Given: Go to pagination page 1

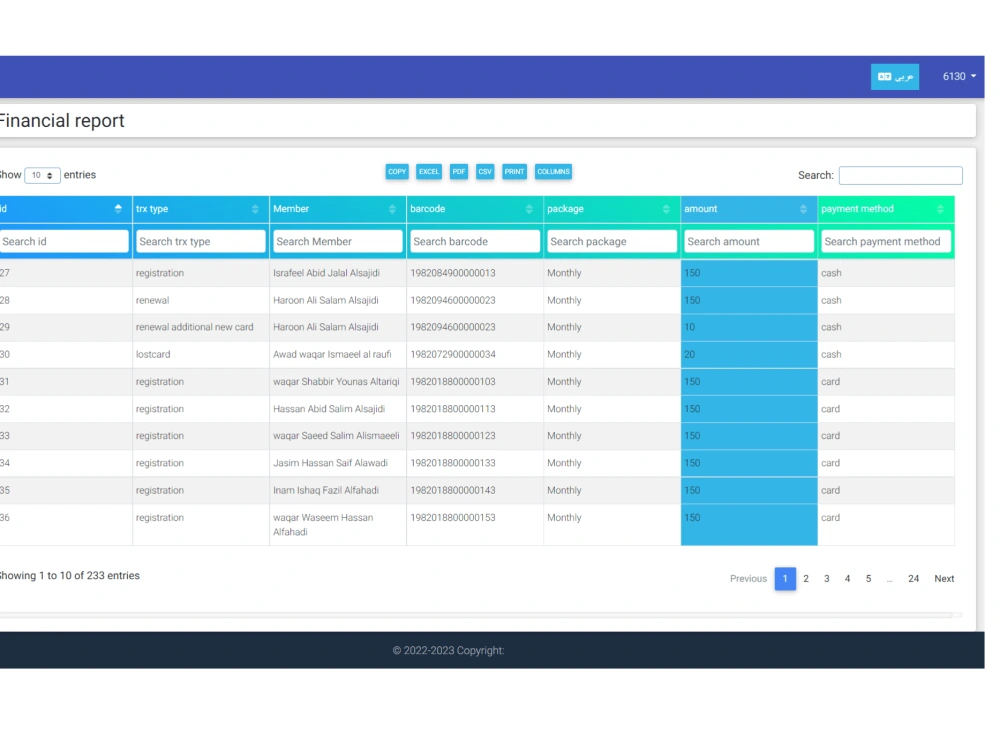Looking at the screenshot, I should point(785,578).
